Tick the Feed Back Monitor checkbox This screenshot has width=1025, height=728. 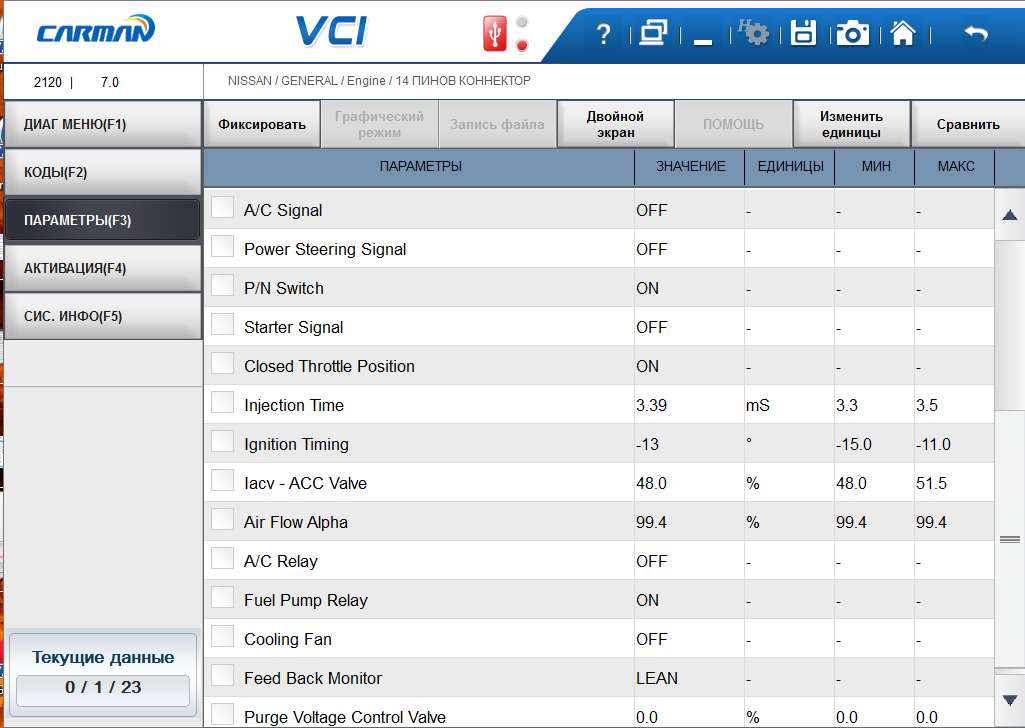tap(222, 675)
